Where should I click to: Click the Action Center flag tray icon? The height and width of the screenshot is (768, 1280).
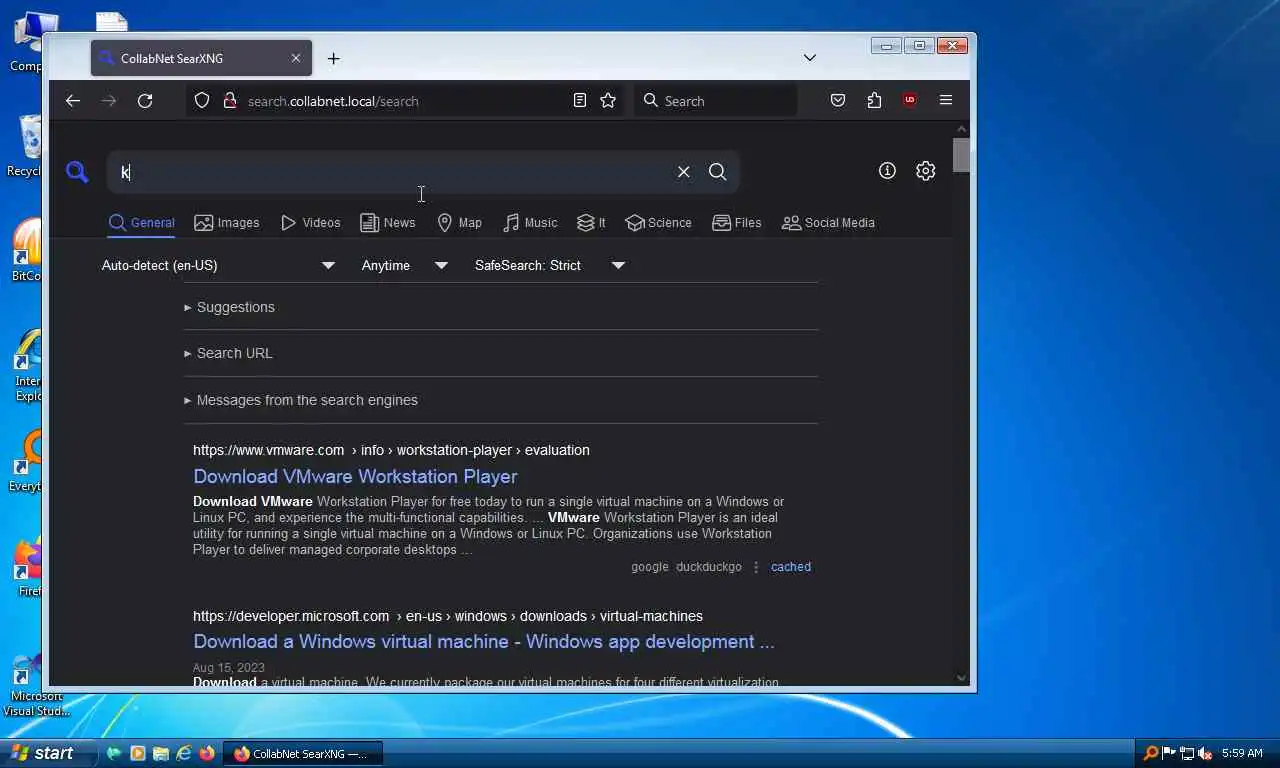tap(1168, 753)
